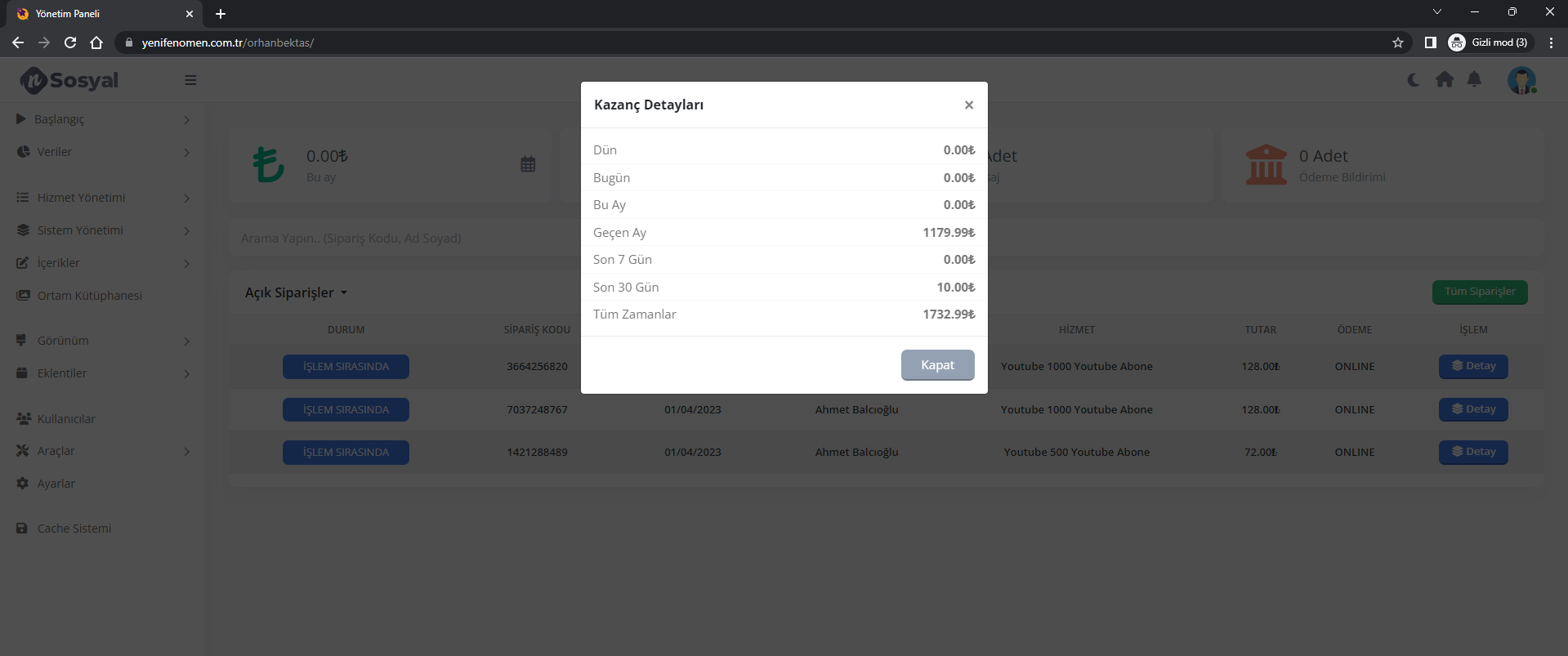Open Detay for order 7037248767

click(1473, 409)
